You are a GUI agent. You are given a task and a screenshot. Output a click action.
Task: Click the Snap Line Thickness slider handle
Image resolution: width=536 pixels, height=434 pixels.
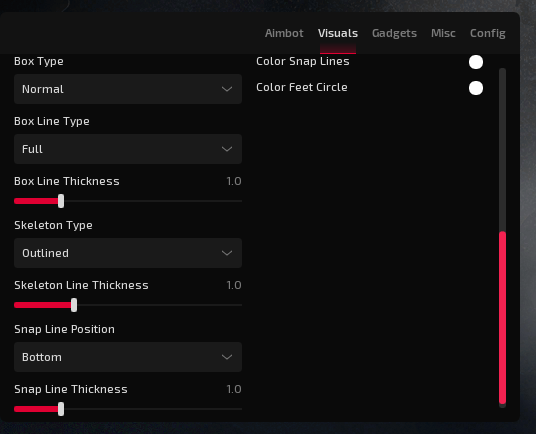click(61, 409)
